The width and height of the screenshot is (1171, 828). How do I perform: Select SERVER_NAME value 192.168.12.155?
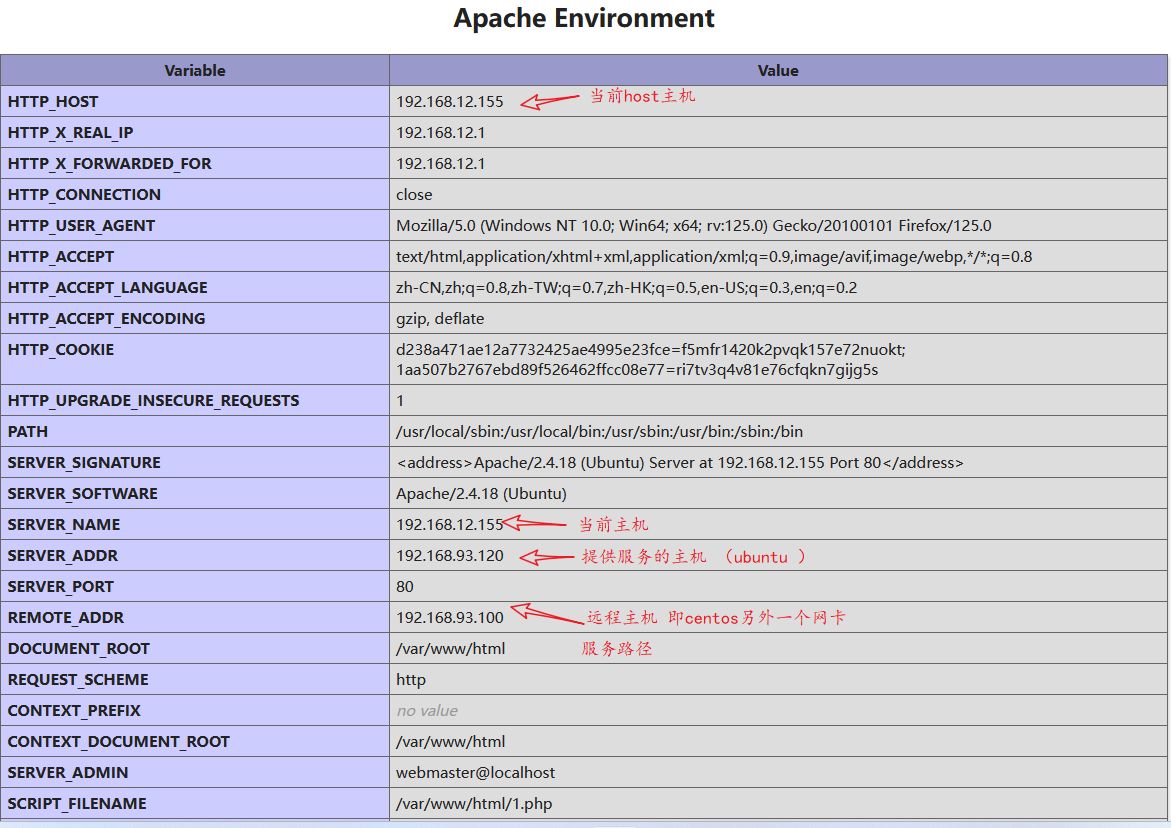coord(450,524)
